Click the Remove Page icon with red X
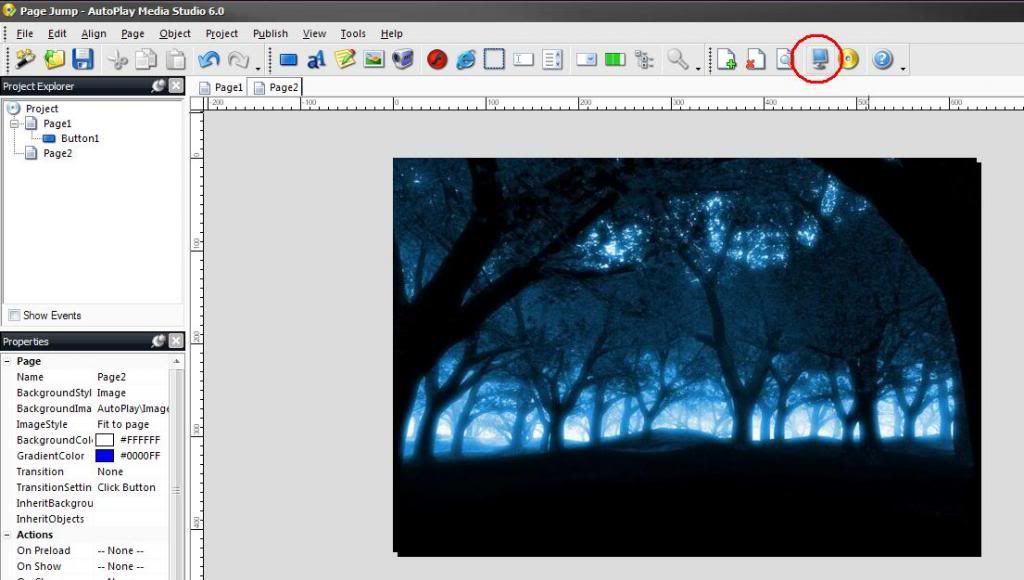1024x580 pixels. click(756, 60)
